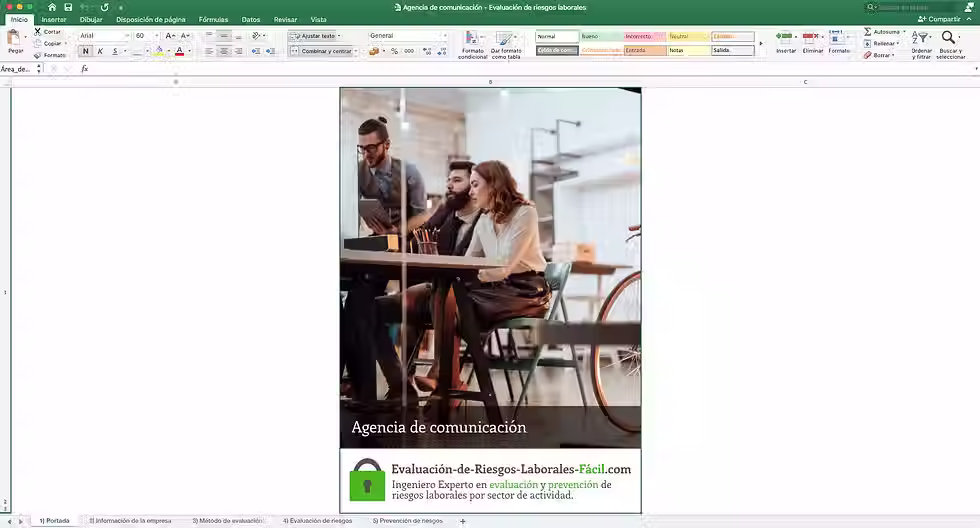The width and height of the screenshot is (980, 528).
Task: Click the Save icon in title bar
Action: tap(67, 7)
